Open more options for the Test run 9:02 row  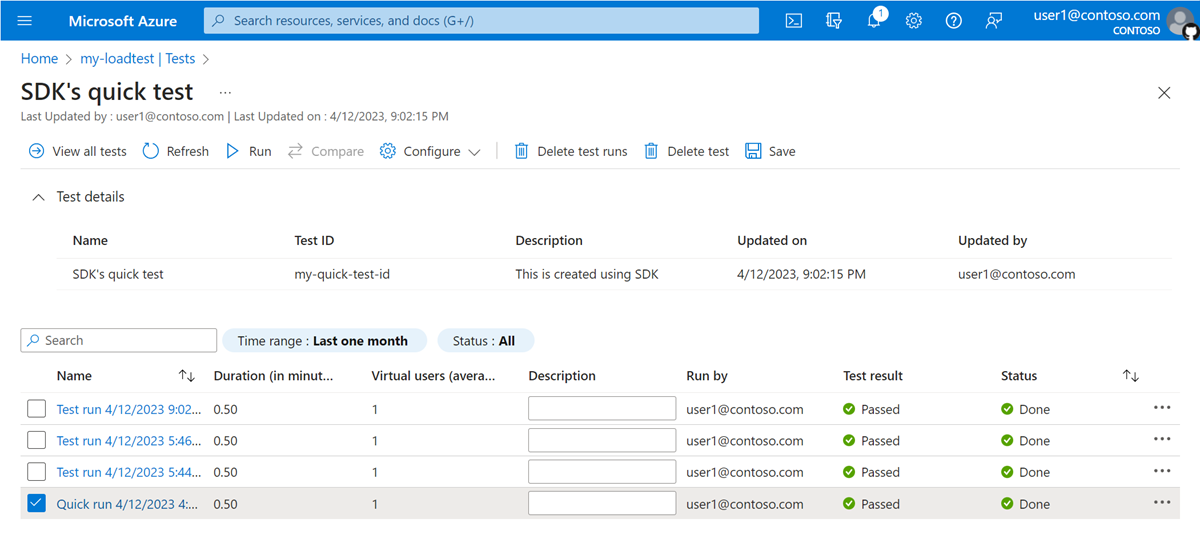click(1162, 408)
